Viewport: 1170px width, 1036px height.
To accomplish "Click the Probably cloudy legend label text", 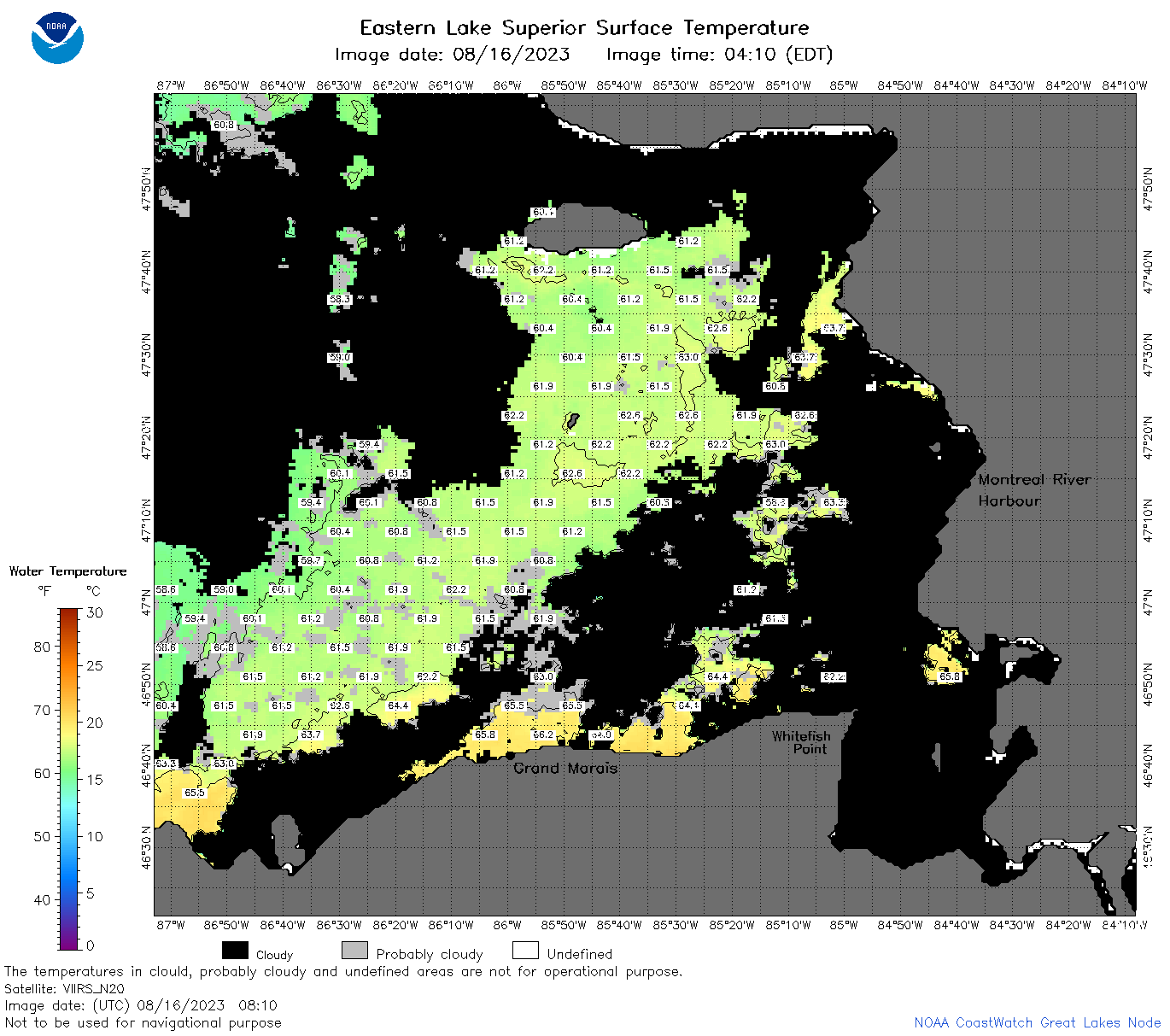I will coord(430,954).
